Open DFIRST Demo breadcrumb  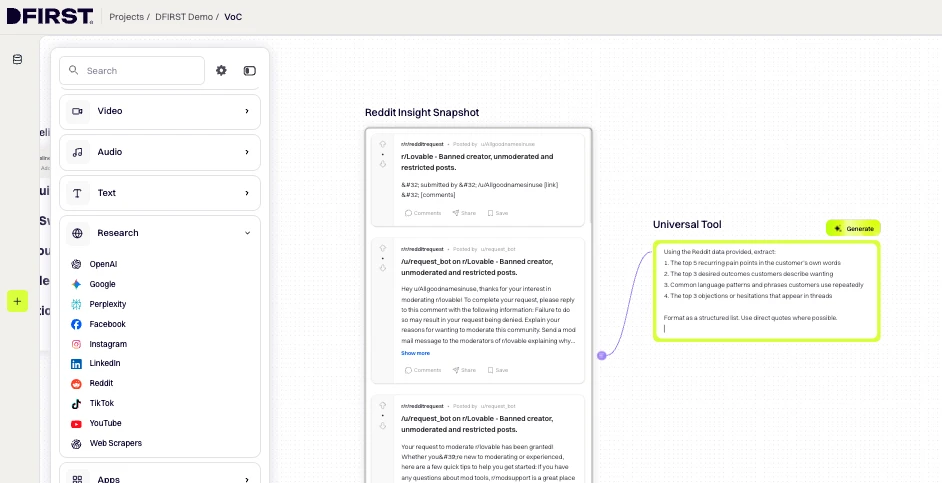[x=184, y=17]
